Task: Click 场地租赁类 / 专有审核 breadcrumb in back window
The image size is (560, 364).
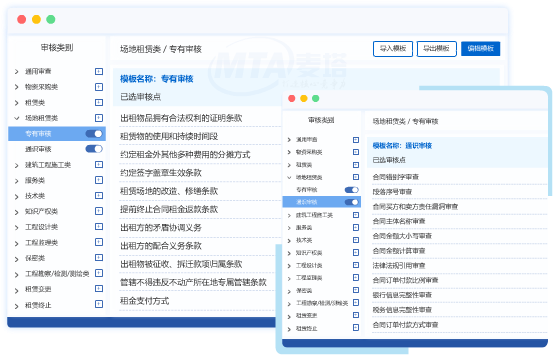Action: click(161, 49)
